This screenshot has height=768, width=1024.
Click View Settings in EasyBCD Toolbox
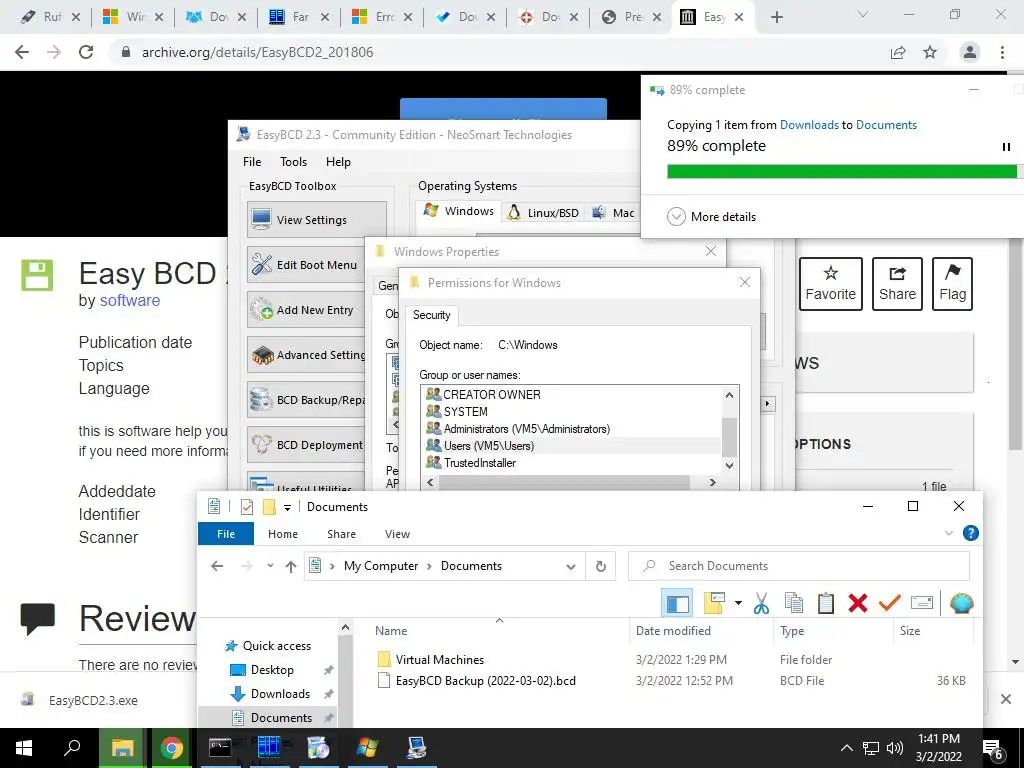(x=317, y=219)
